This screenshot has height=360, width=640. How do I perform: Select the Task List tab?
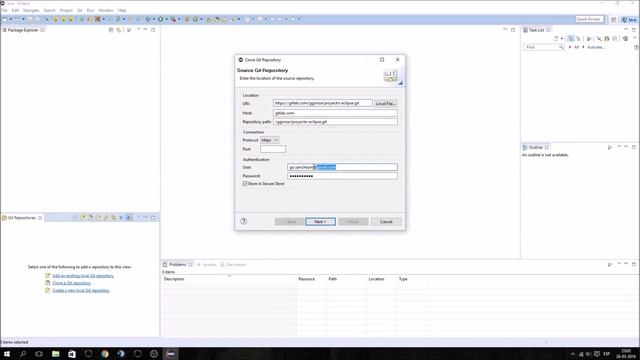pos(537,30)
